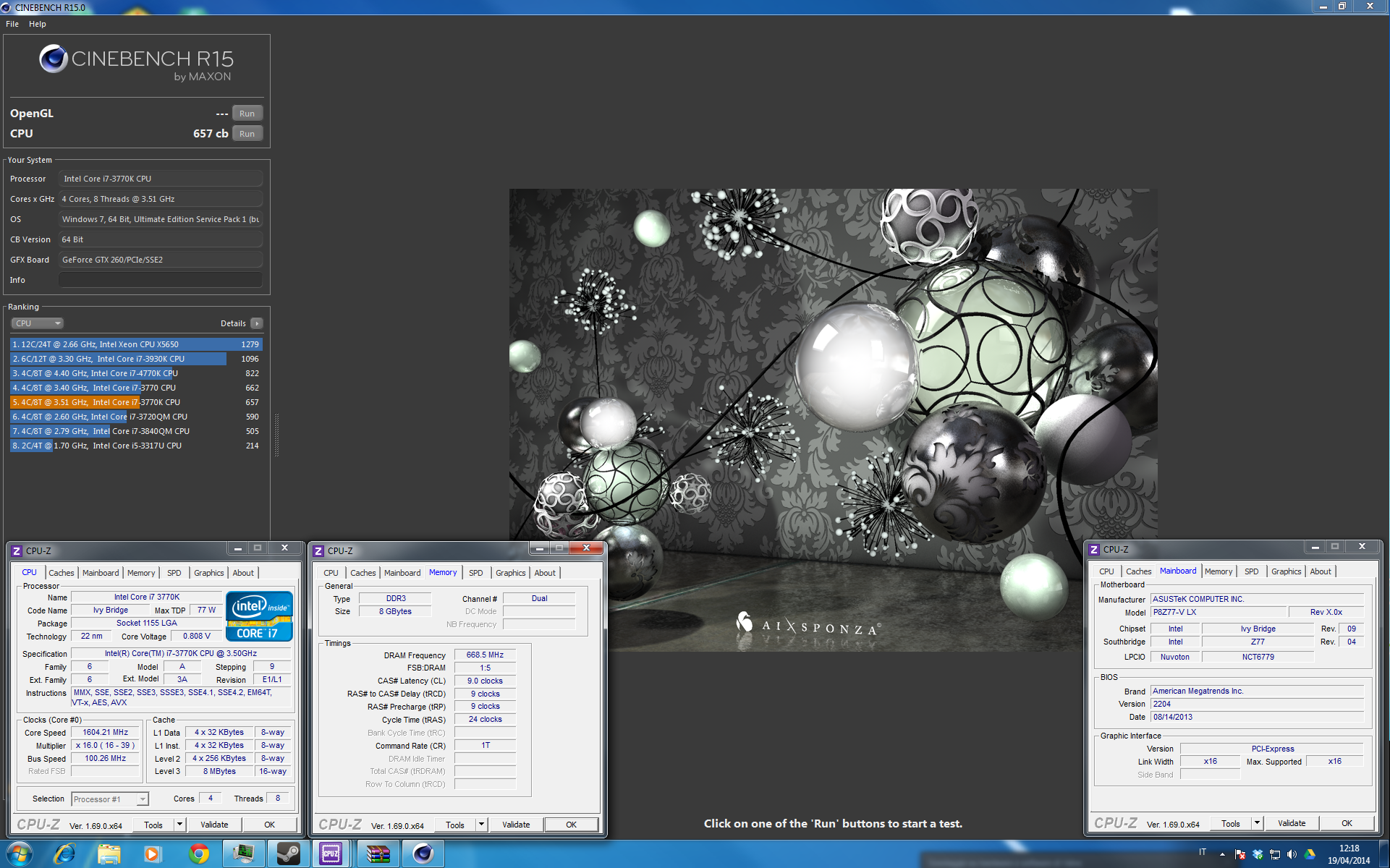Open the network tray icon
1390x868 pixels.
tap(1275, 854)
